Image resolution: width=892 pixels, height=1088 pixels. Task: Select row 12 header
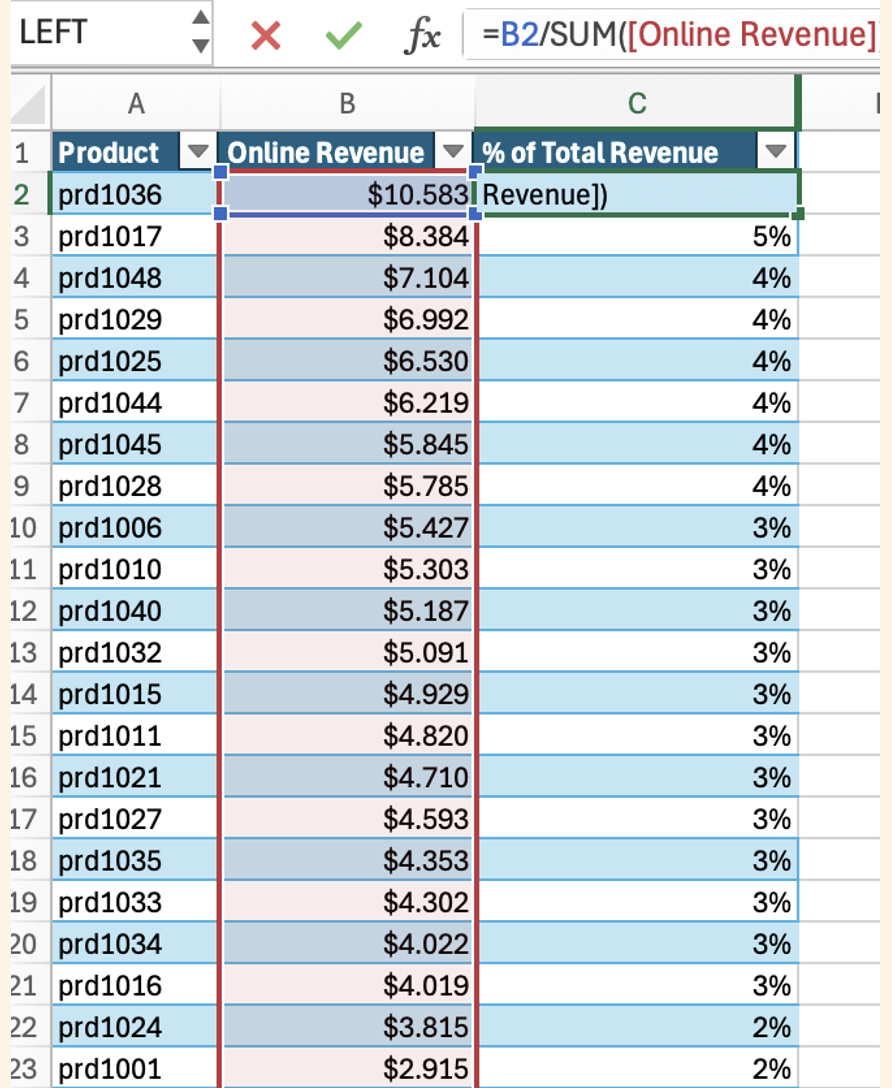click(24, 611)
